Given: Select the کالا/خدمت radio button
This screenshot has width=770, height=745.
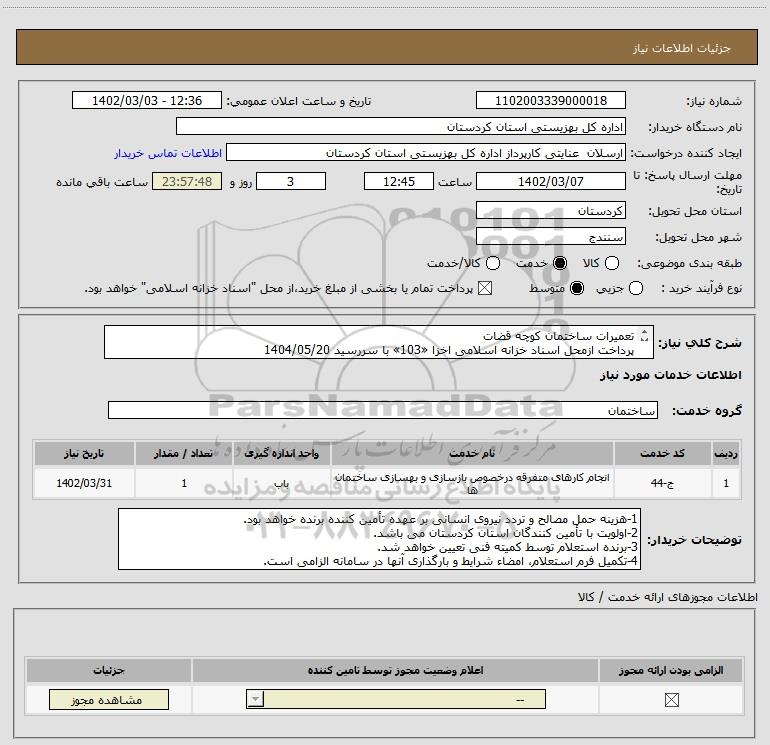Looking at the screenshot, I should tap(493, 263).
